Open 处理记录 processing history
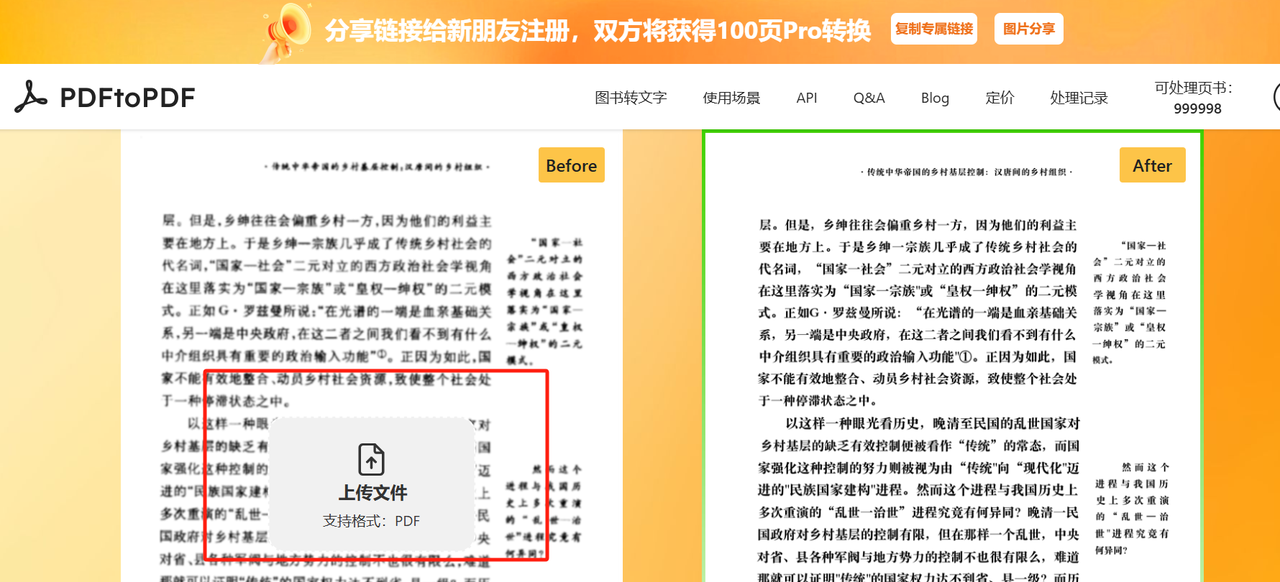Viewport: 1280px width, 582px height. click(1079, 98)
